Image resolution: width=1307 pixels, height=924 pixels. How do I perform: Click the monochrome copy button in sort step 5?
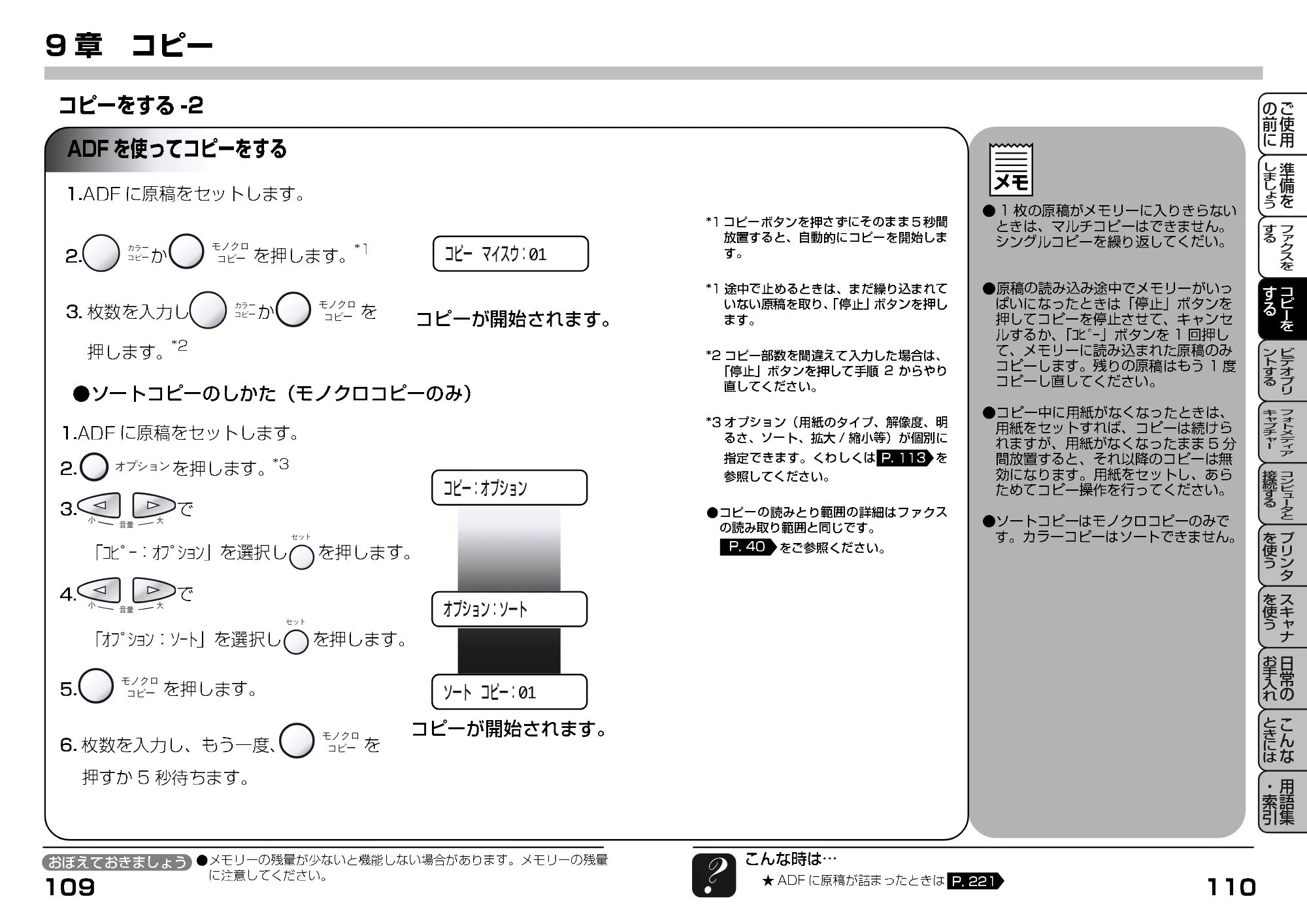[96, 685]
